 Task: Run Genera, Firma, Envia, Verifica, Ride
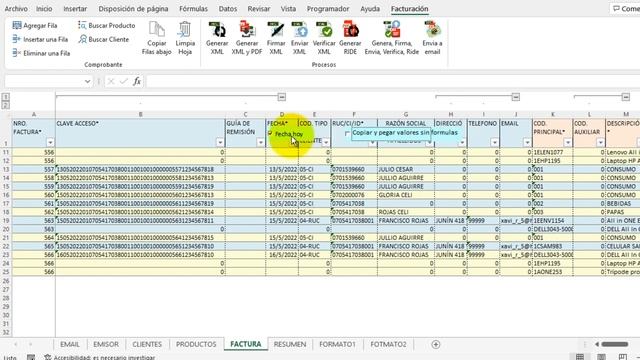[392, 38]
